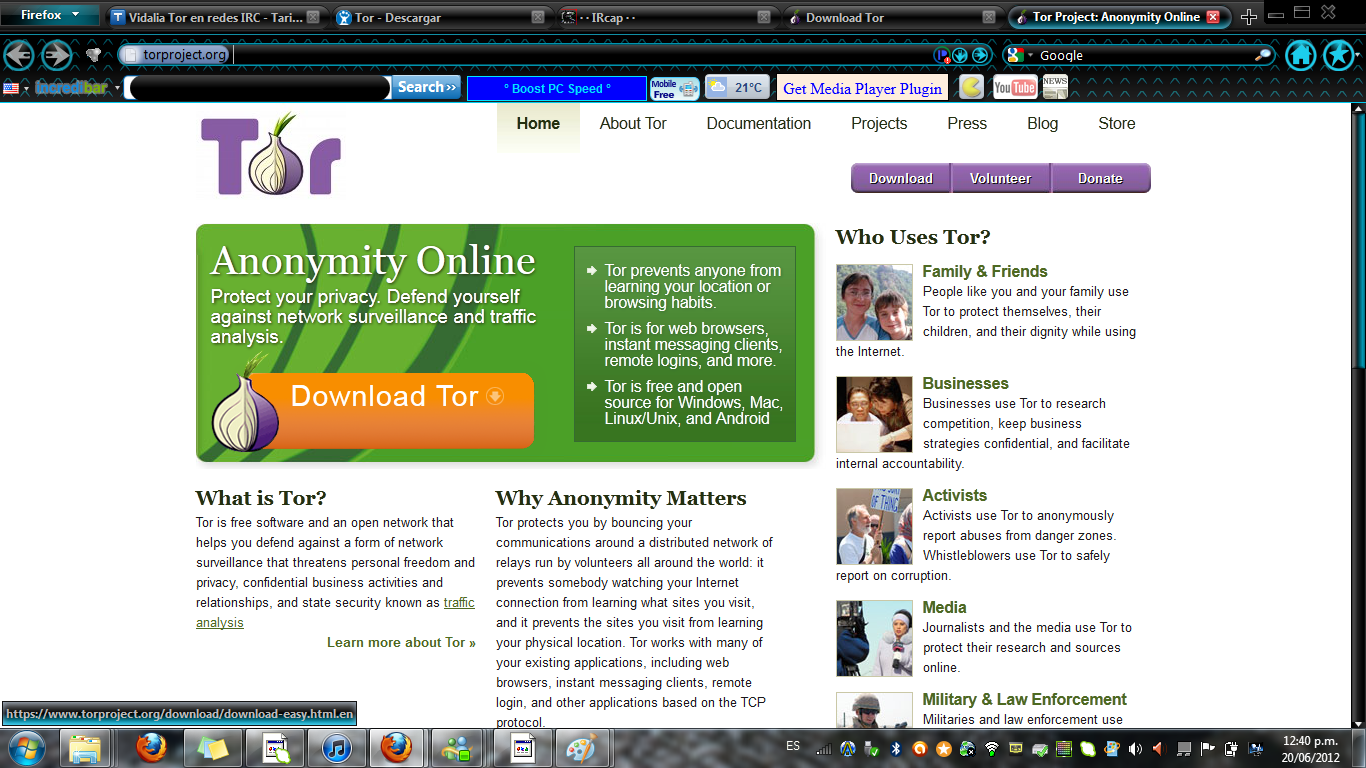Switch to the IRcap tab

click(x=665, y=17)
